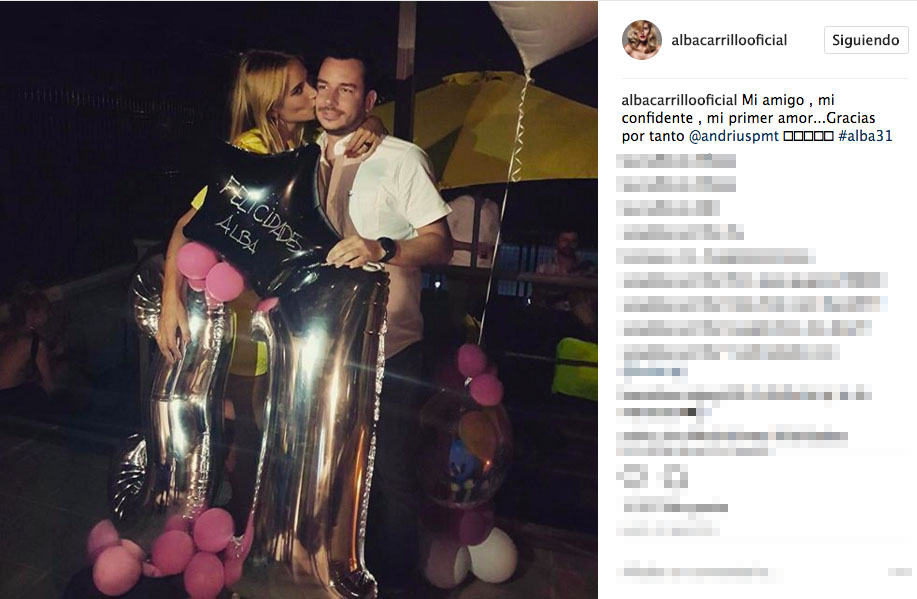Click the Siguiendo follow-status button
This screenshot has height=599, width=917.
pyautogui.click(x=866, y=40)
